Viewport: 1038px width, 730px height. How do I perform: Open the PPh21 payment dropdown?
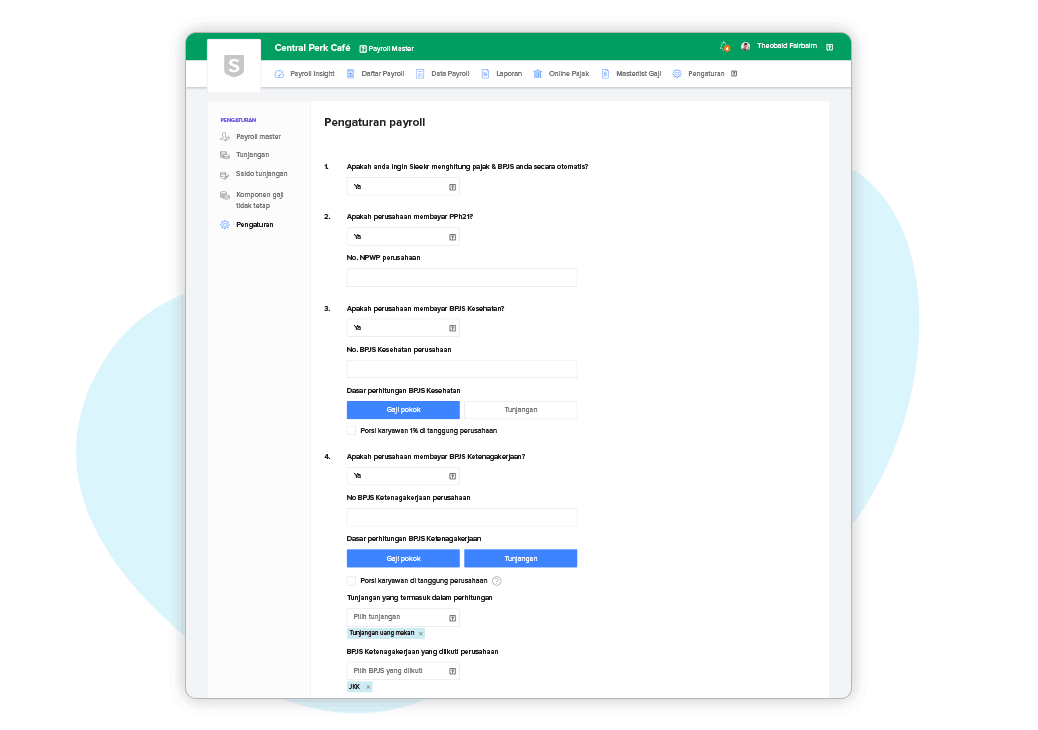[403, 237]
